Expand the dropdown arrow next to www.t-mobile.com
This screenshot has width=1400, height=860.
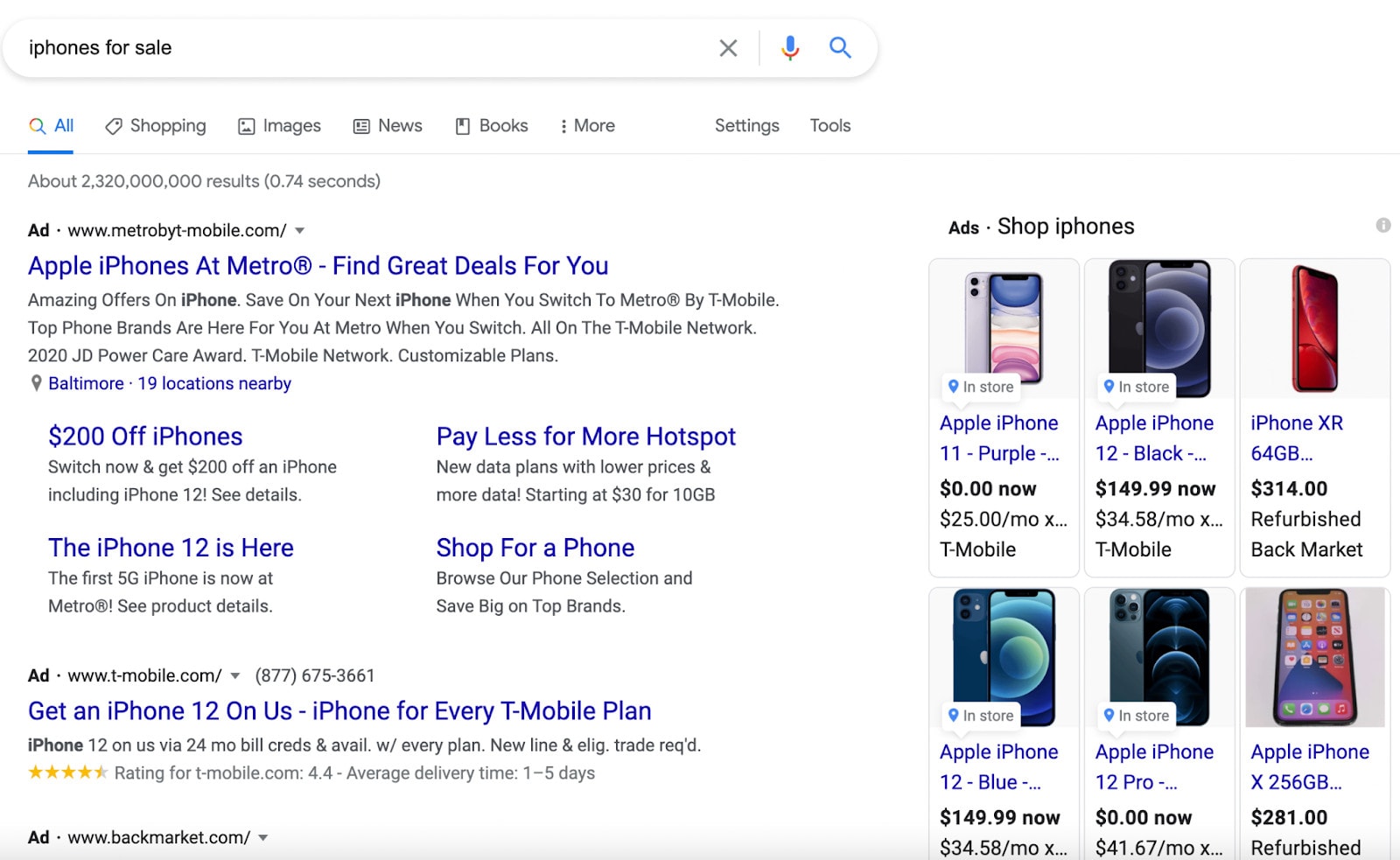point(234,676)
